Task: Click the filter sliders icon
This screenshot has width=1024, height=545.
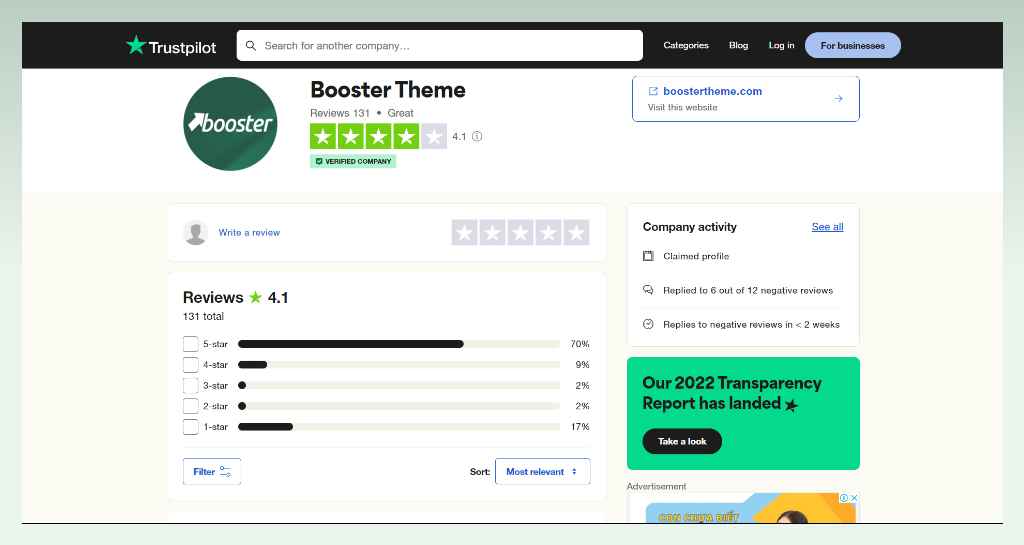Action: (225, 471)
